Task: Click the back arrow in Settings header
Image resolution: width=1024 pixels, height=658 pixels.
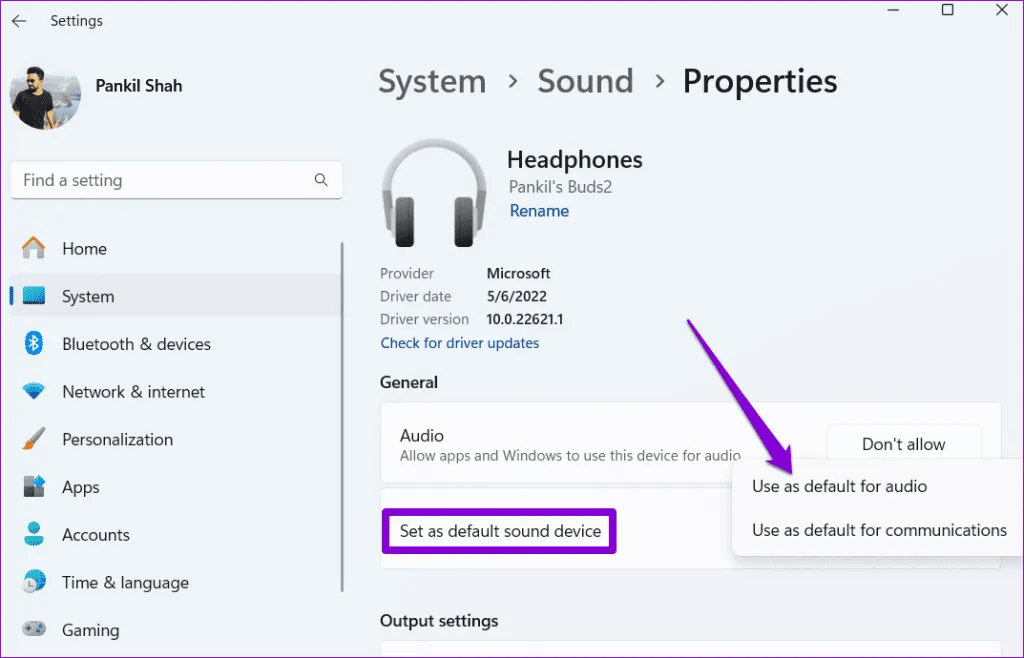Action: click(19, 21)
